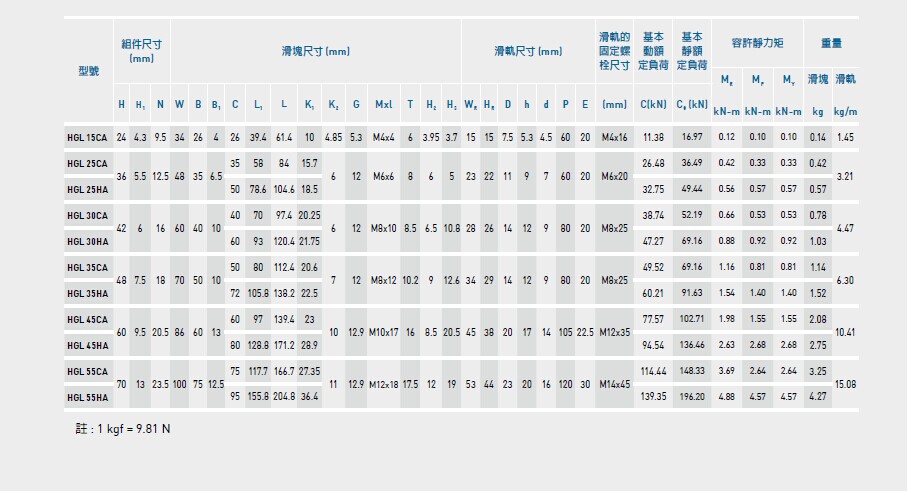
Task: Select the 組件尺寸 (mm) header cell
Action: pyautogui.click(x=141, y=50)
